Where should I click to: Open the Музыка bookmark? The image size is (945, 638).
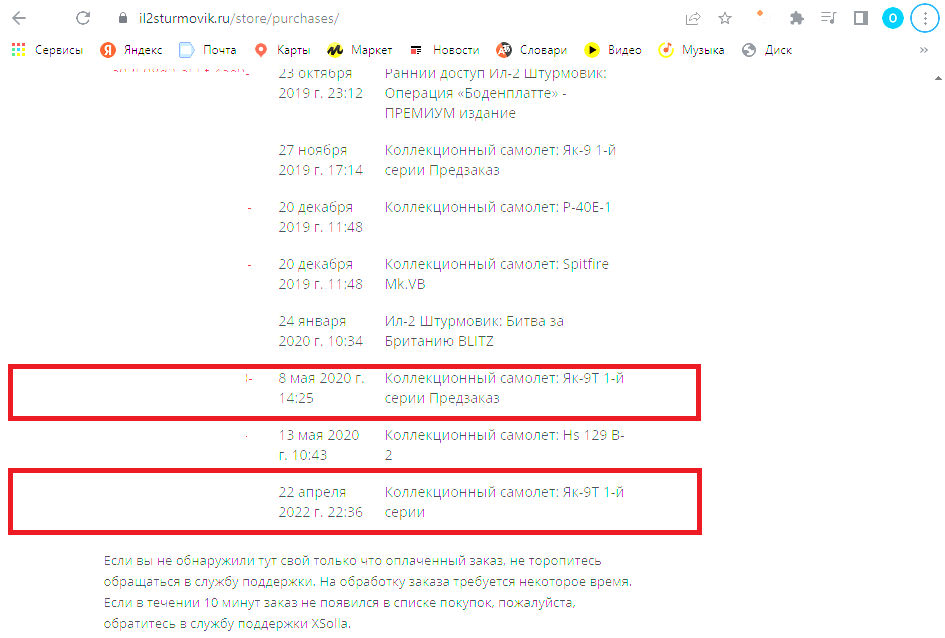click(691, 50)
